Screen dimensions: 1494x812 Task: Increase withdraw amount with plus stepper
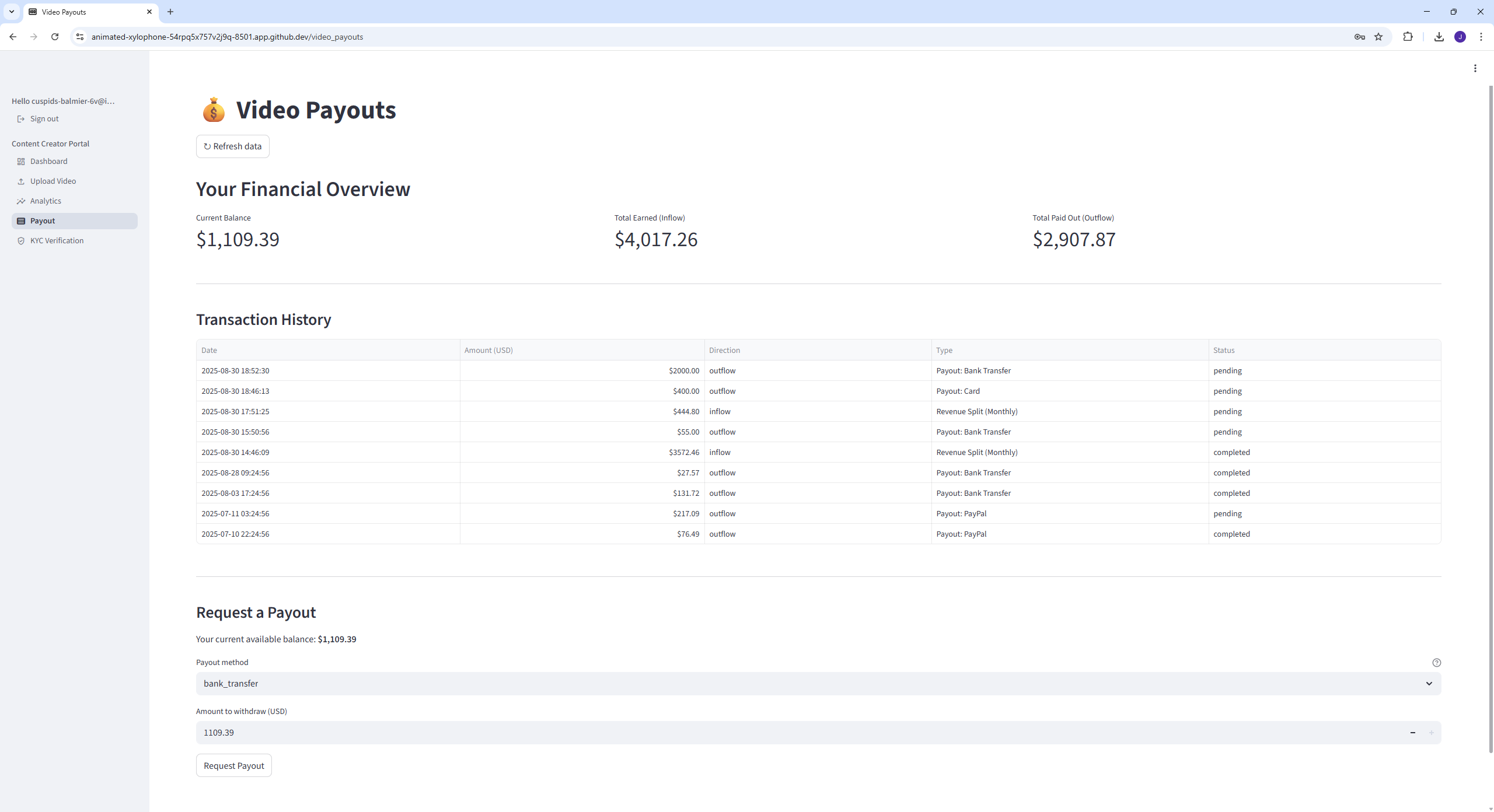(1431, 733)
